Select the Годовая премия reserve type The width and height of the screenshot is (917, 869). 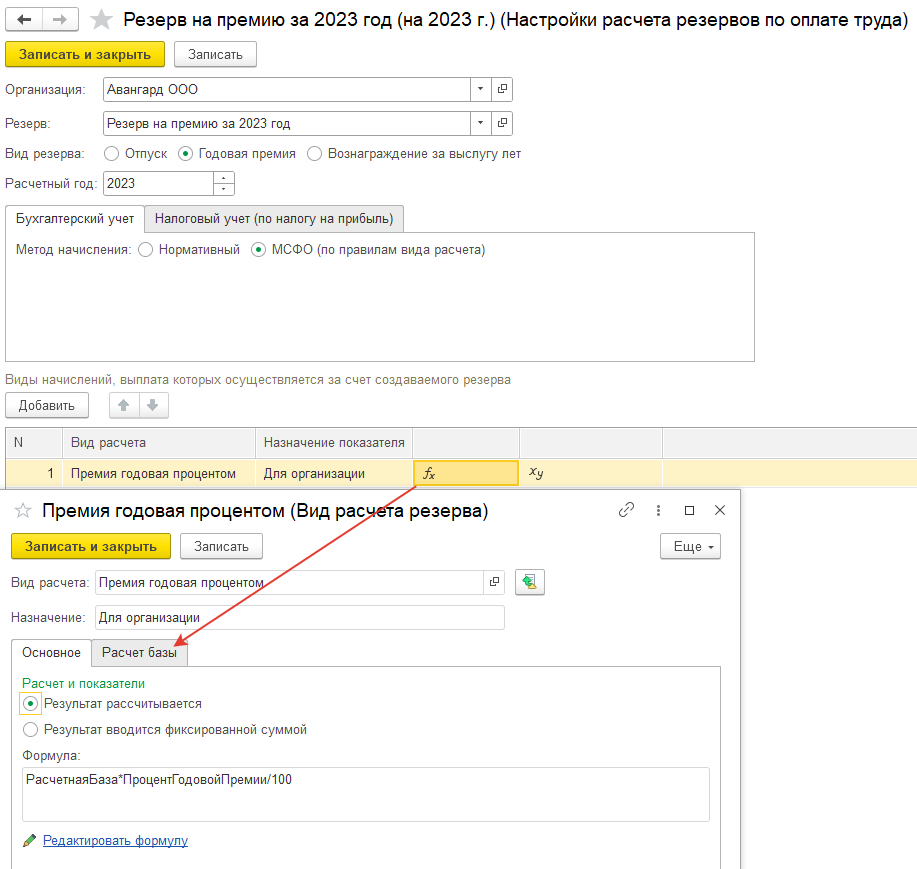point(185,154)
